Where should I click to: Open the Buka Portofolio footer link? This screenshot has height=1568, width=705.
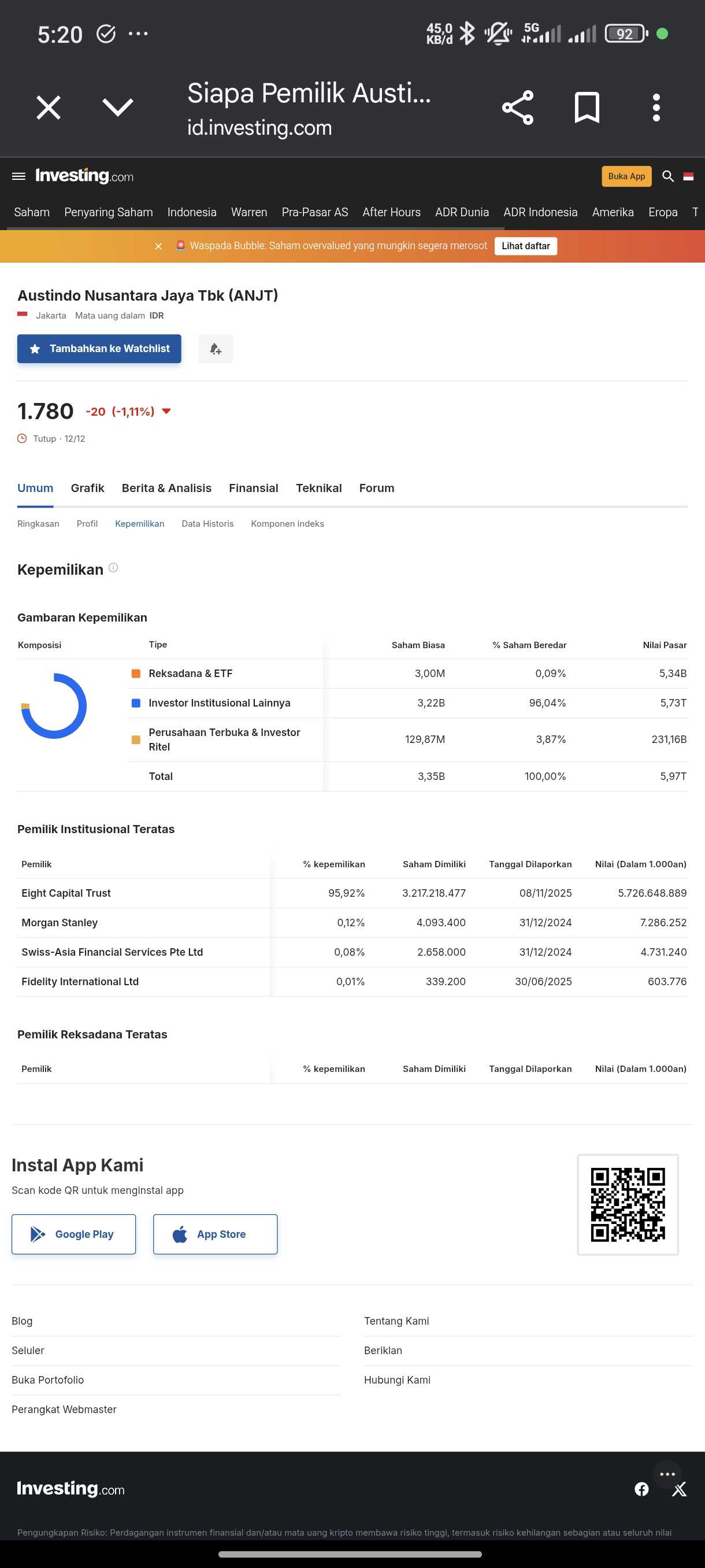(47, 1381)
